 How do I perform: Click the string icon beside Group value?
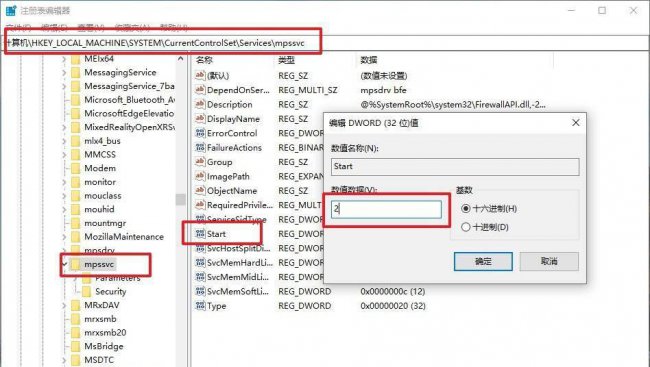pos(200,162)
